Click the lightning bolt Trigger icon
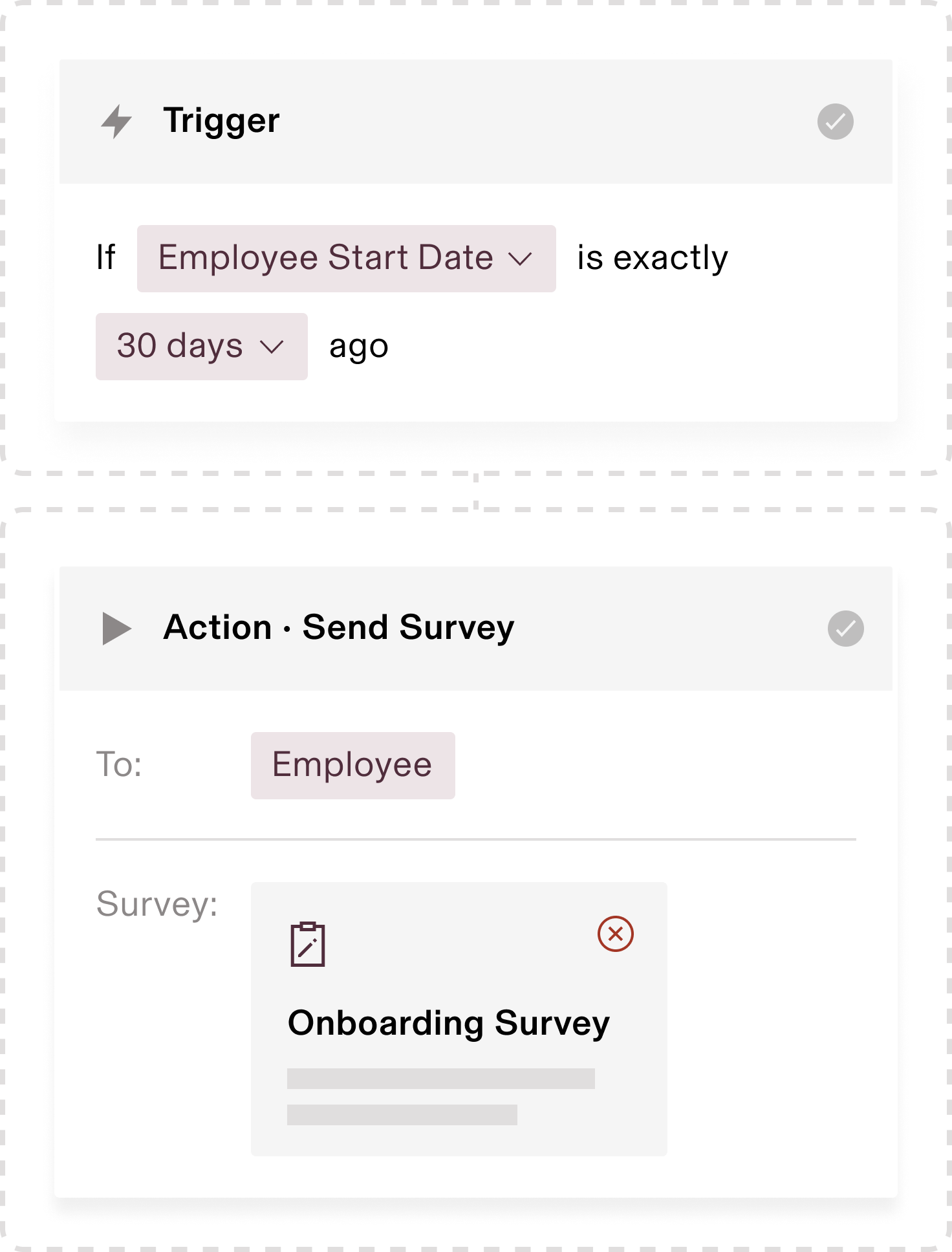 pyautogui.click(x=116, y=121)
